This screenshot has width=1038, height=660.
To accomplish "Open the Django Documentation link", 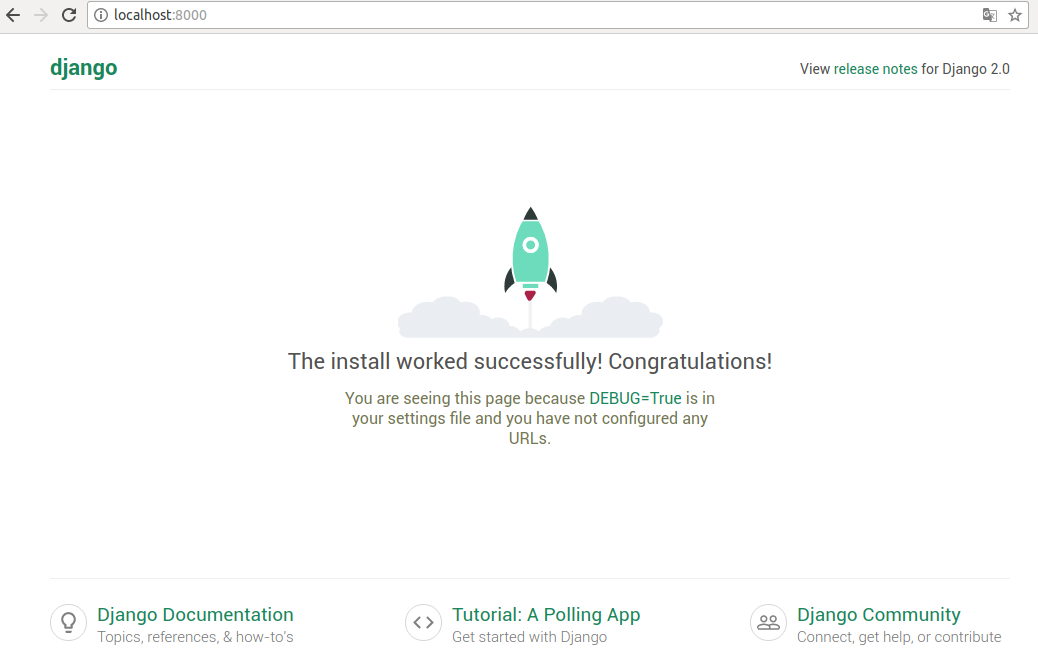I will [195, 614].
